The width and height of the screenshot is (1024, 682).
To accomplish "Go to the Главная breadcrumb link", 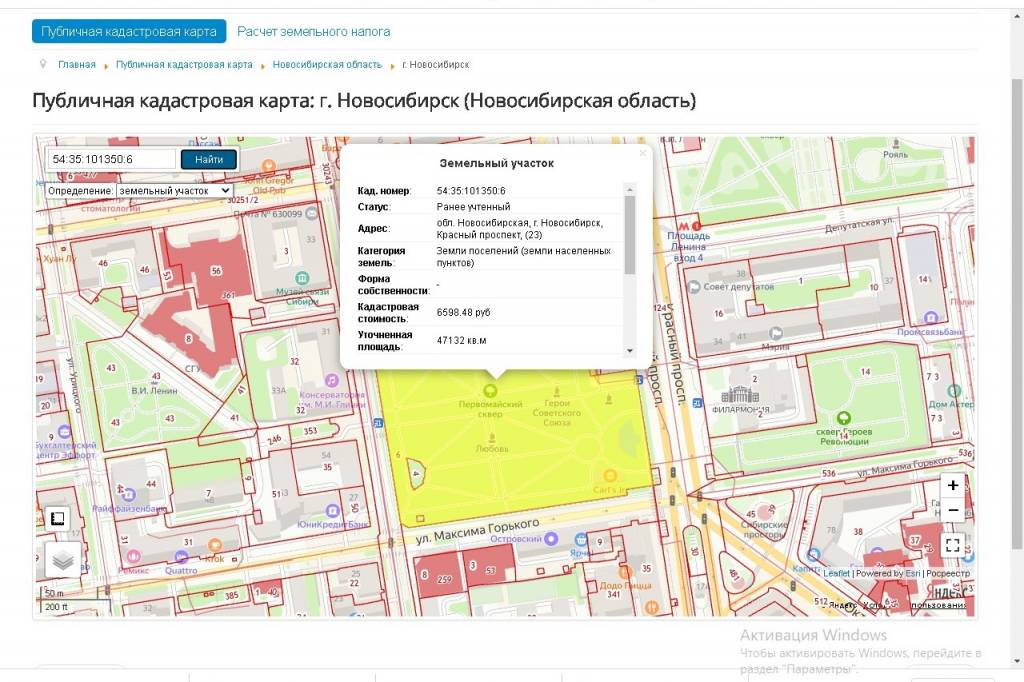I will (77, 65).
